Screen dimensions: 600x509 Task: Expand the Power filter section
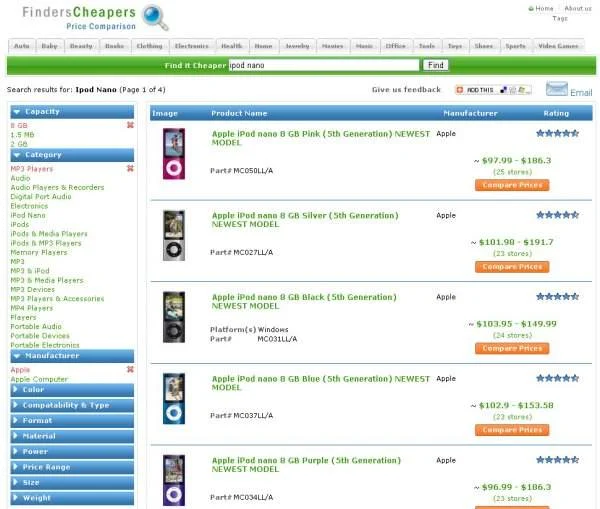[x=72, y=452]
